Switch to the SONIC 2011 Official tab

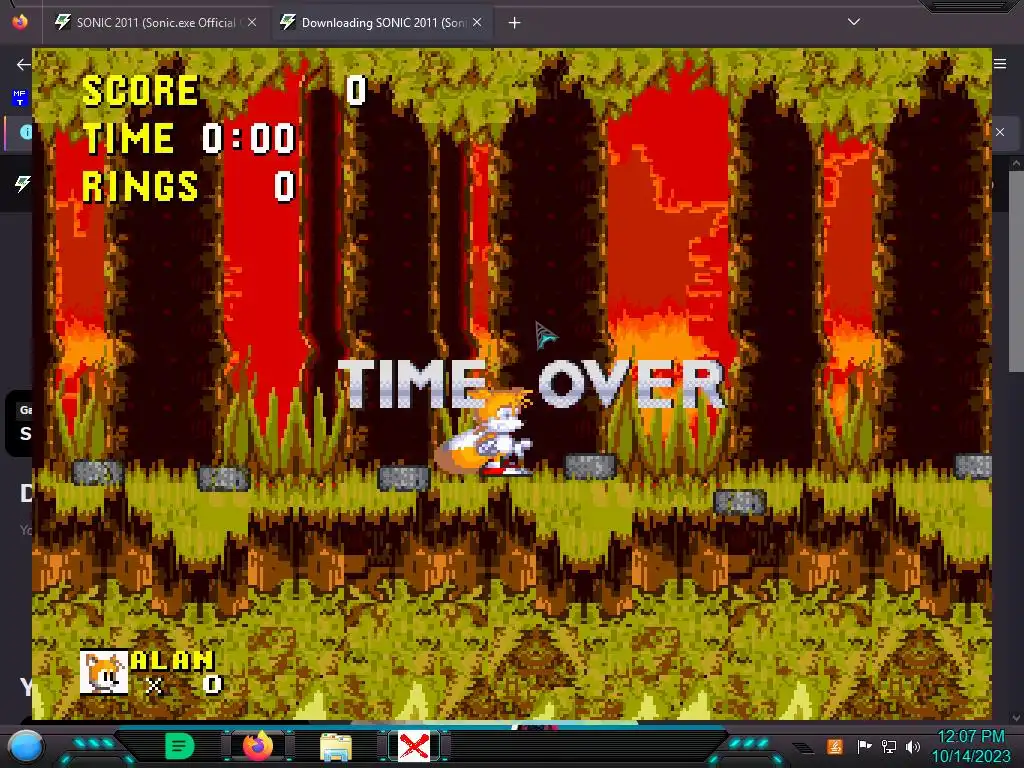156,23
